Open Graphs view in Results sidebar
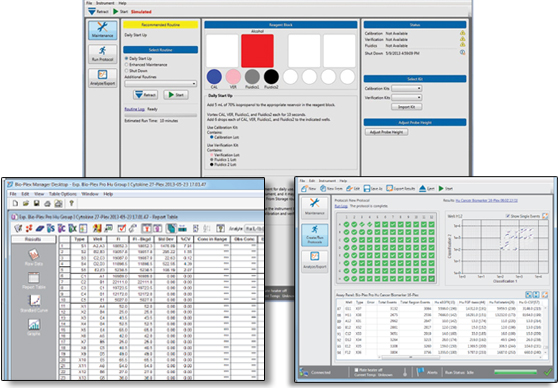This screenshot has height=388, width=558. (34, 327)
